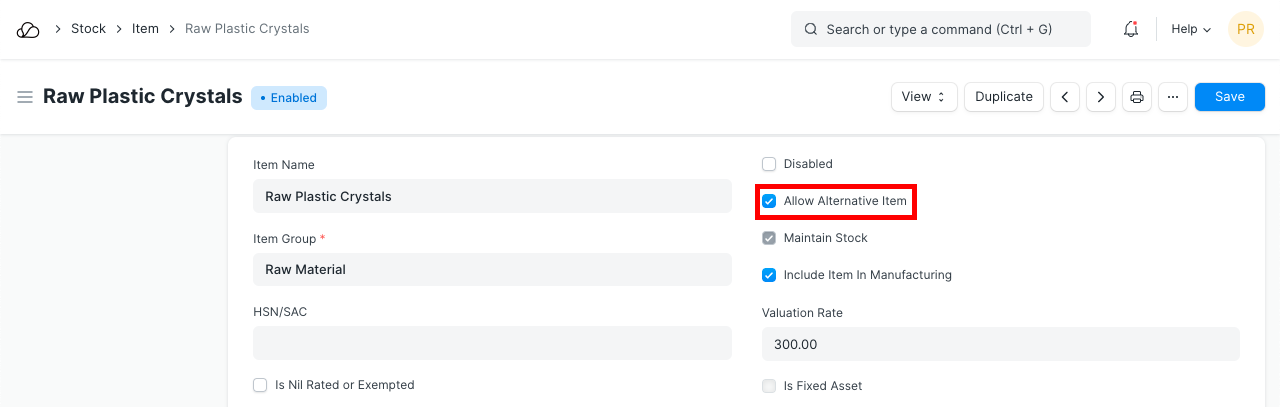Open the notifications bell
The width and height of the screenshot is (1280, 407).
pyautogui.click(x=1131, y=29)
